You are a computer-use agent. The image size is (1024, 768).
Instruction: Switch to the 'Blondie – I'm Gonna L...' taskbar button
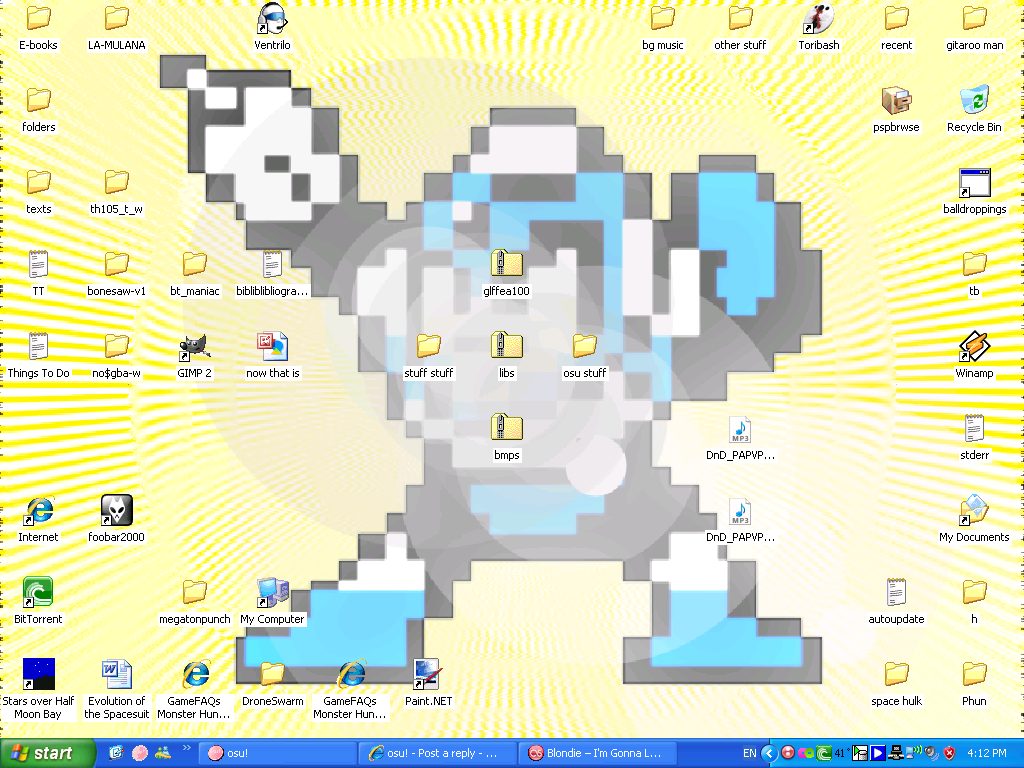[598, 753]
